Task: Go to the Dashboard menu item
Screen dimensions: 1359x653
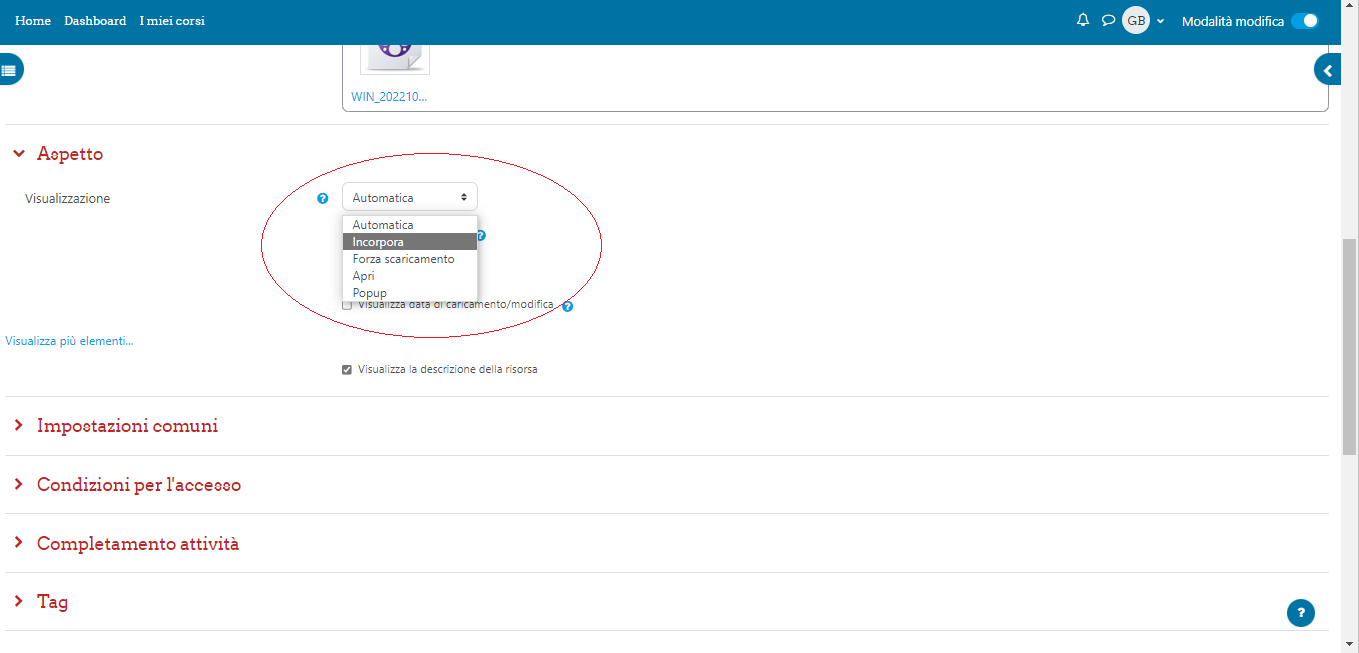Action: tap(95, 20)
